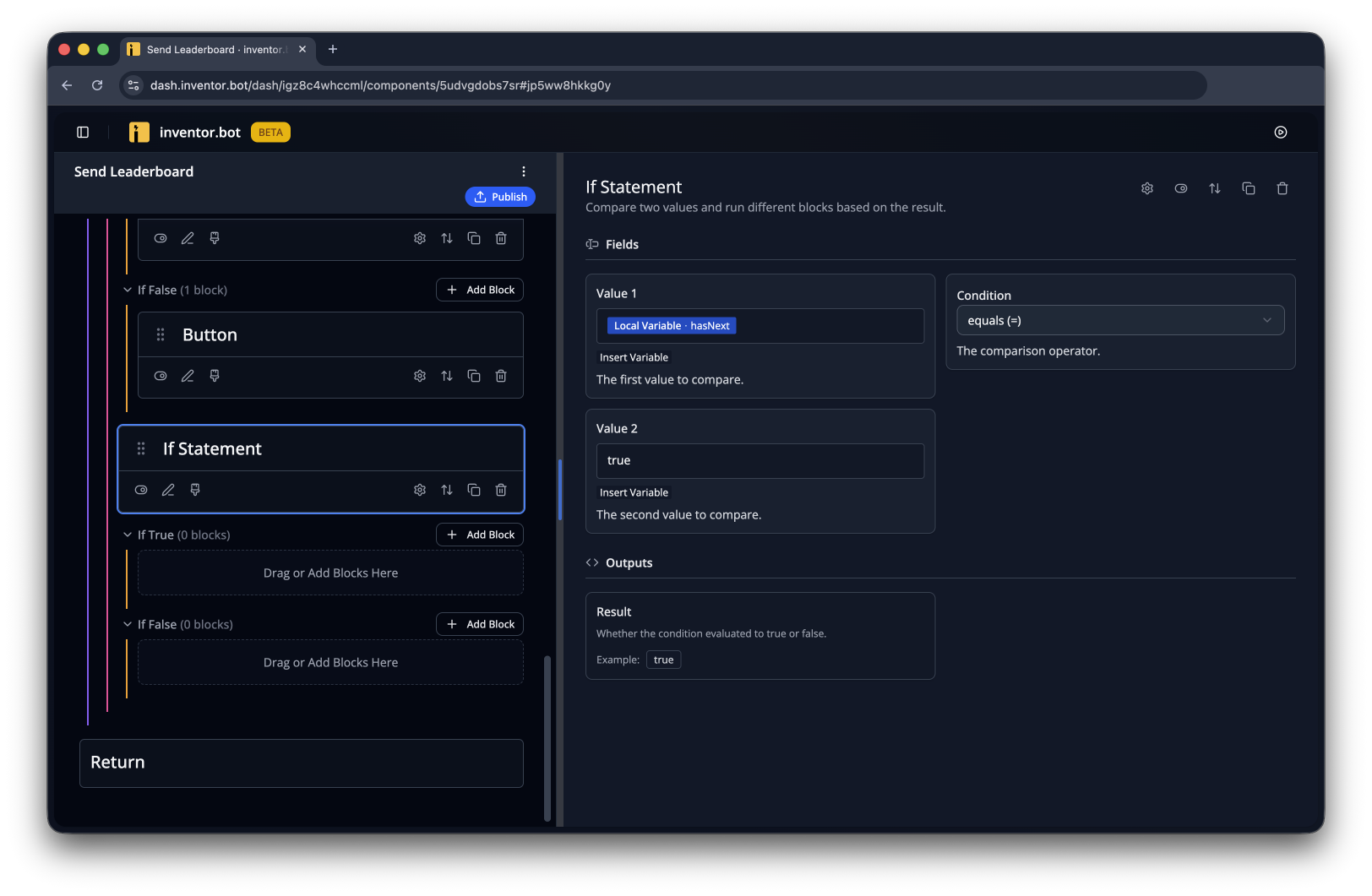Click paint roller icon on If Statement block
The width and height of the screenshot is (1372, 896).
tap(195, 490)
